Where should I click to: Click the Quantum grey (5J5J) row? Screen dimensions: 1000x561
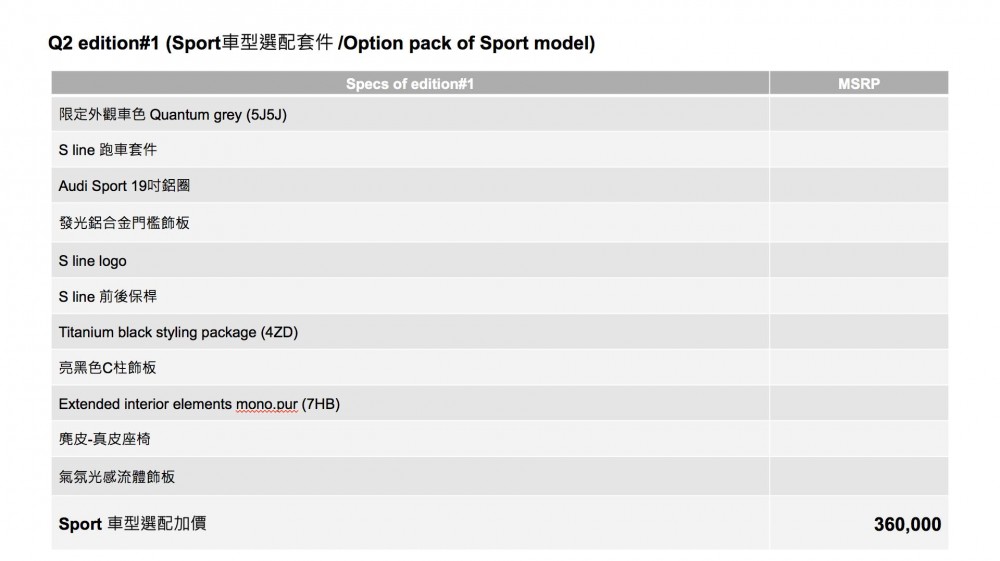point(173,114)
